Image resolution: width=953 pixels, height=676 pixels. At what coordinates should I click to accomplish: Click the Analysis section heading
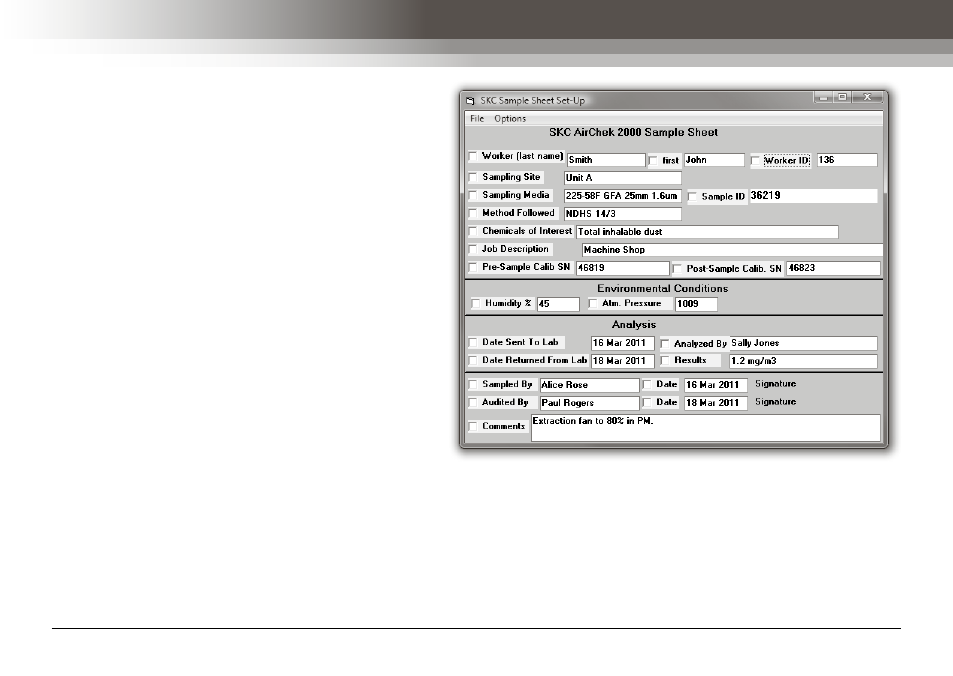[634, 325]
